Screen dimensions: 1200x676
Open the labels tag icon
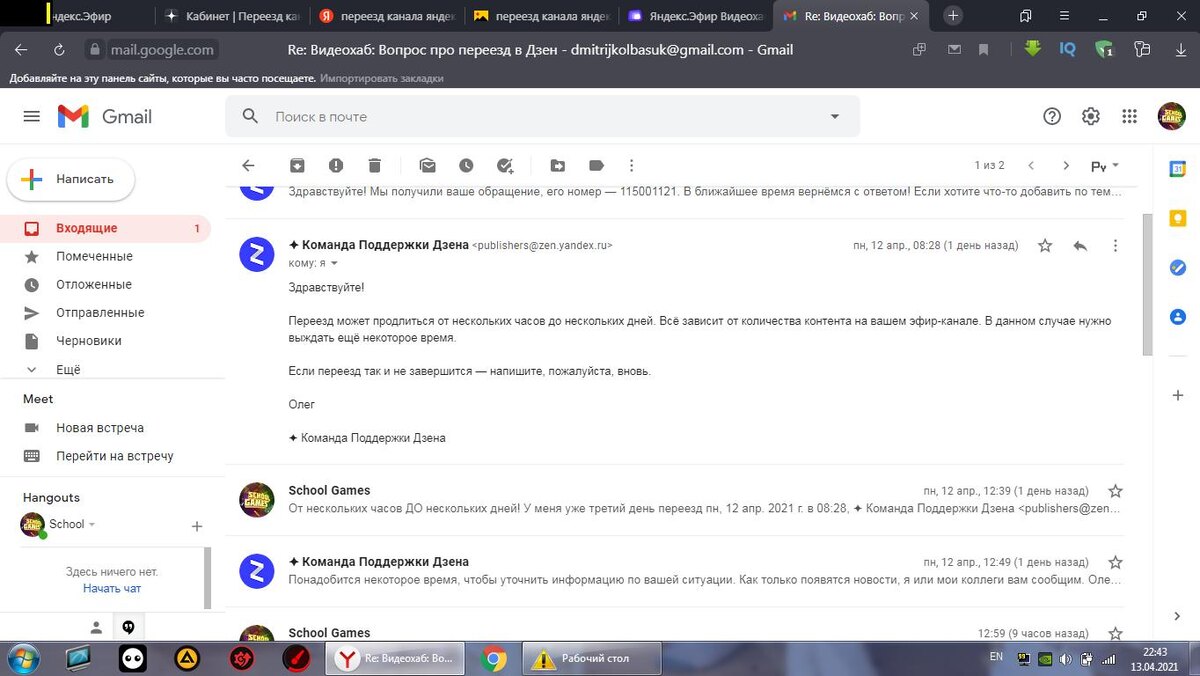596,165
